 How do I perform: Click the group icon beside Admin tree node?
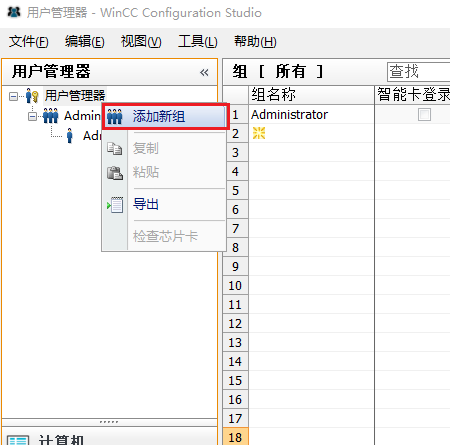[51, 116]
